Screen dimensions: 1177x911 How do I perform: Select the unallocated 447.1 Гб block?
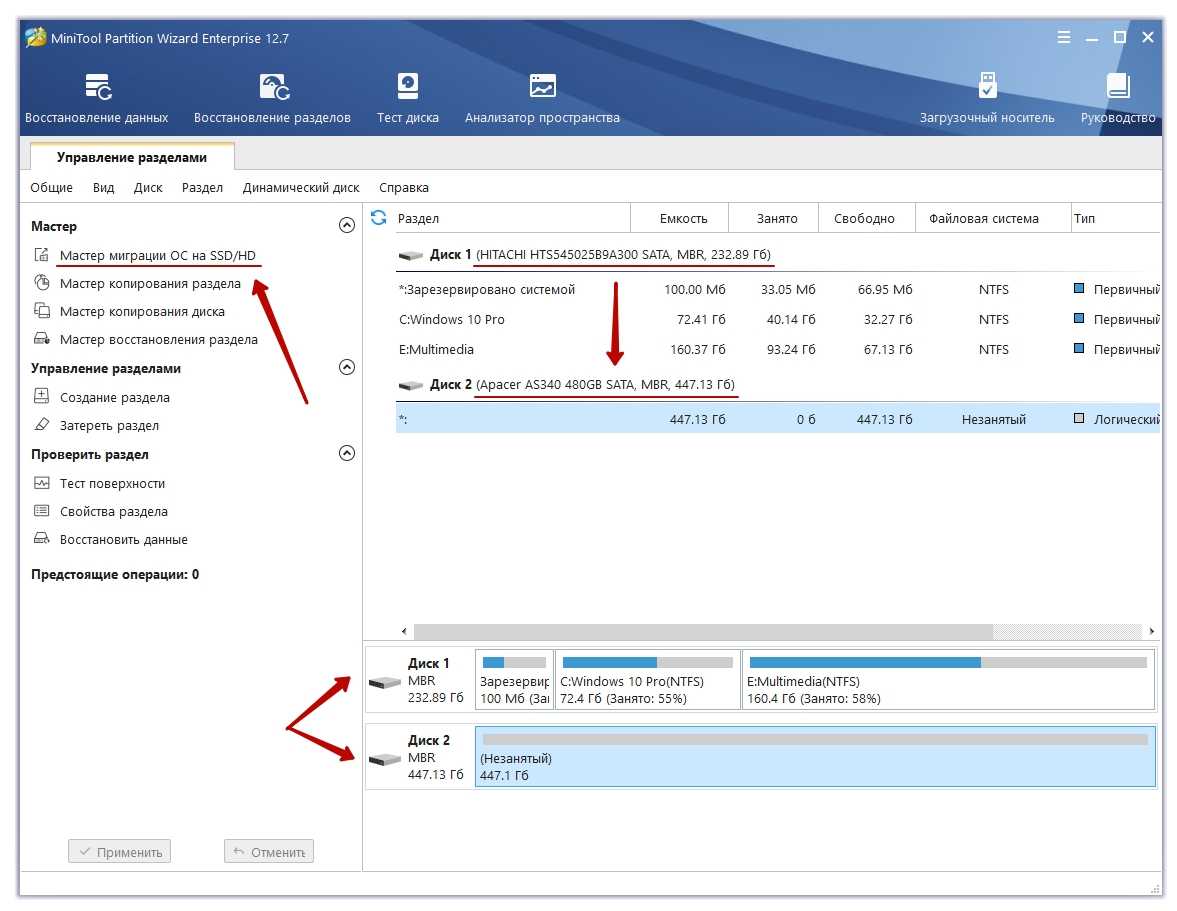coord(815,756)
